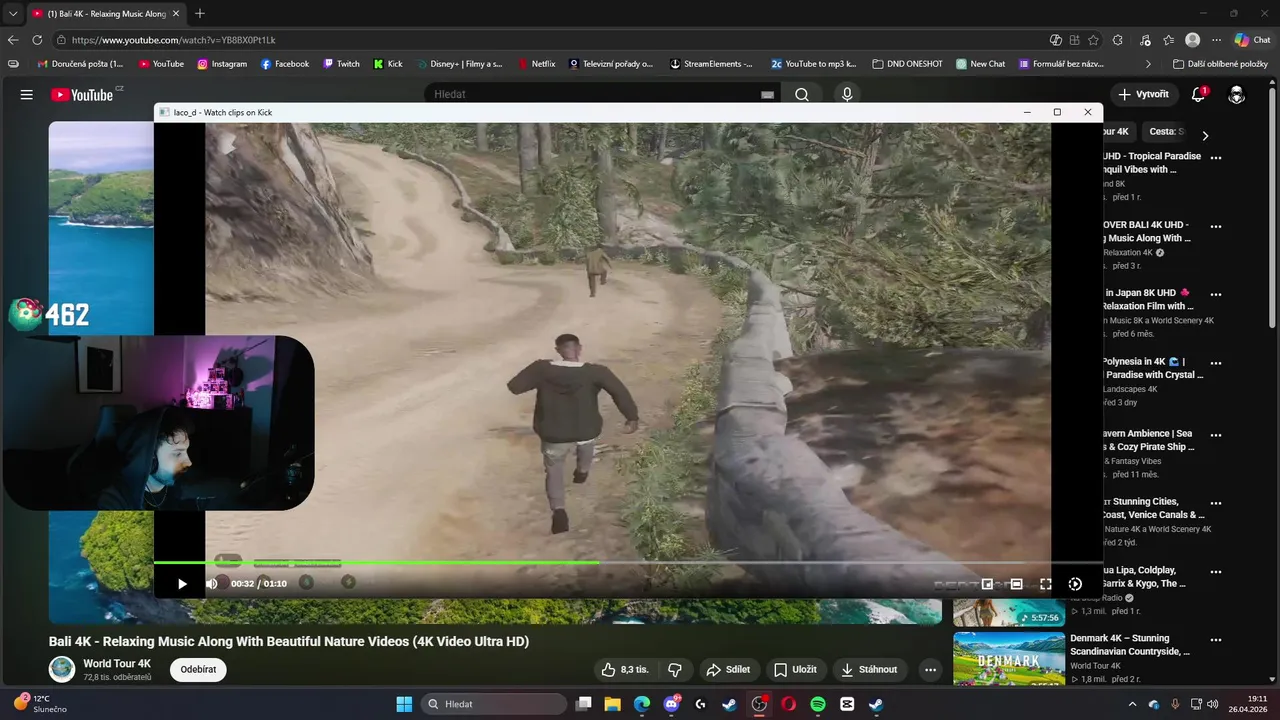Screen dimensions: 1280x720
Task: Mute the Kick clip player volume
Action: tap(212, 584)
